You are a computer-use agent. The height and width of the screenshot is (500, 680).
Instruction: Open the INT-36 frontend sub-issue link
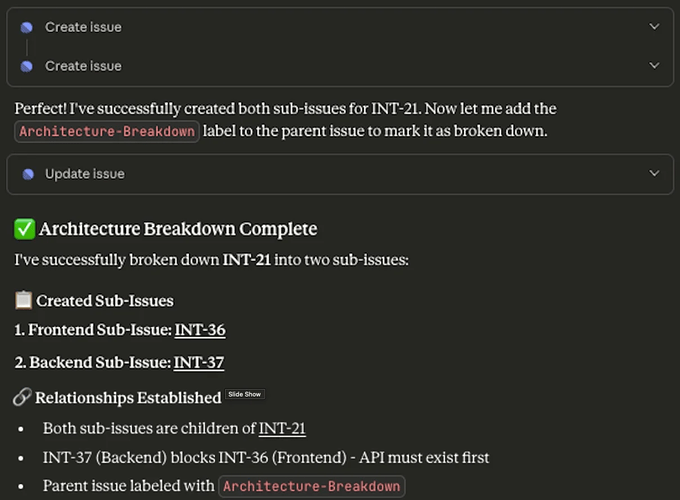click(200, 330)
